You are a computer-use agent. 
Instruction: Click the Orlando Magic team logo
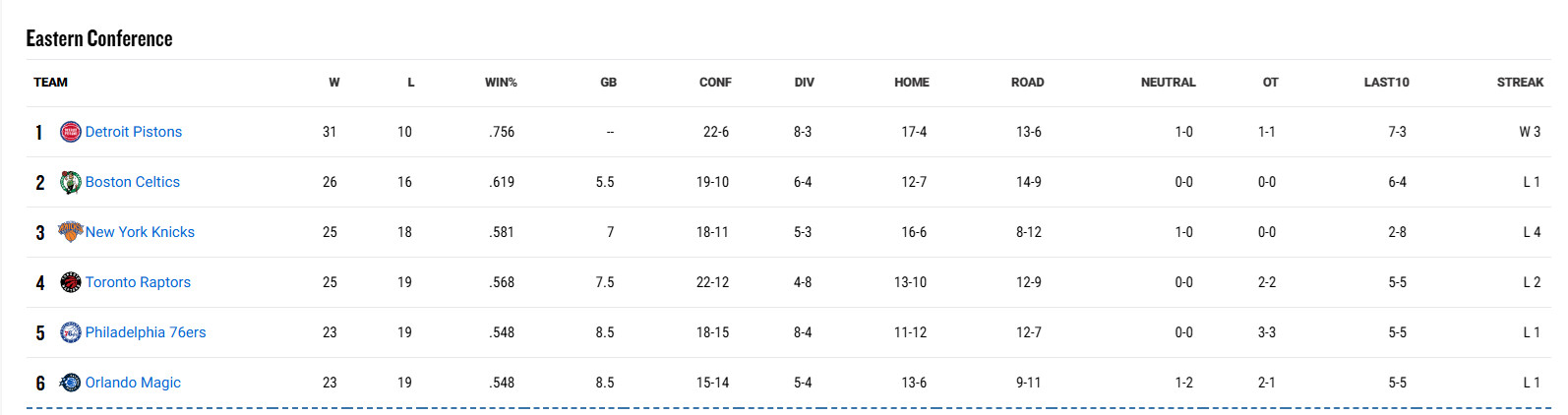click(71, 383)
